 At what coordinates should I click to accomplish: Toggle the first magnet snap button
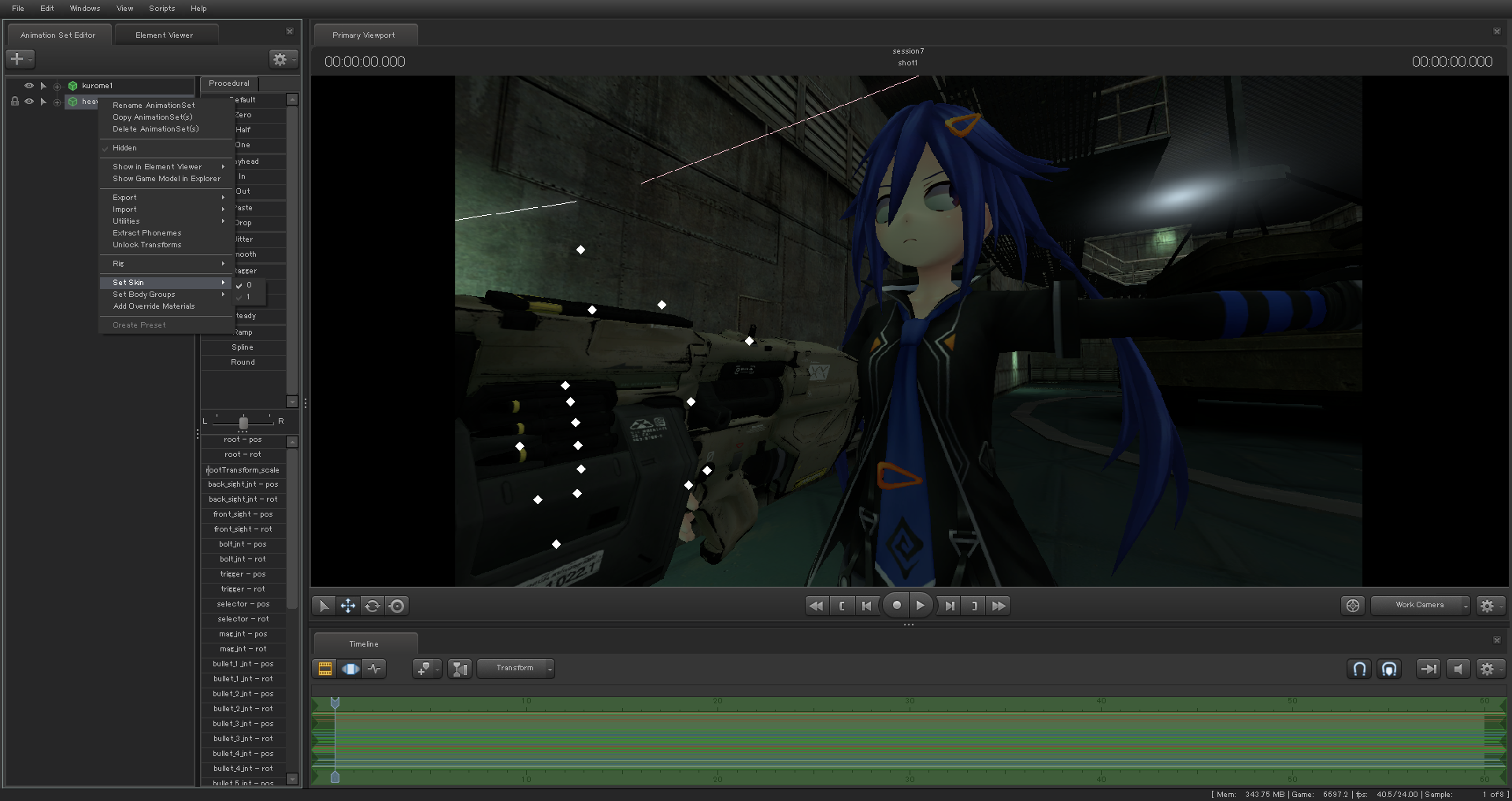1359,669
